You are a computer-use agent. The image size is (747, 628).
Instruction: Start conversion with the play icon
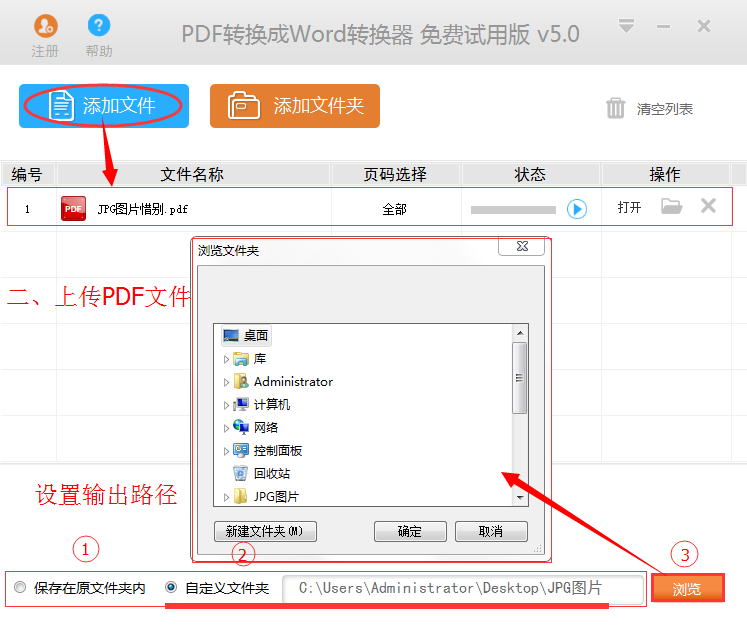coord(577,209)
